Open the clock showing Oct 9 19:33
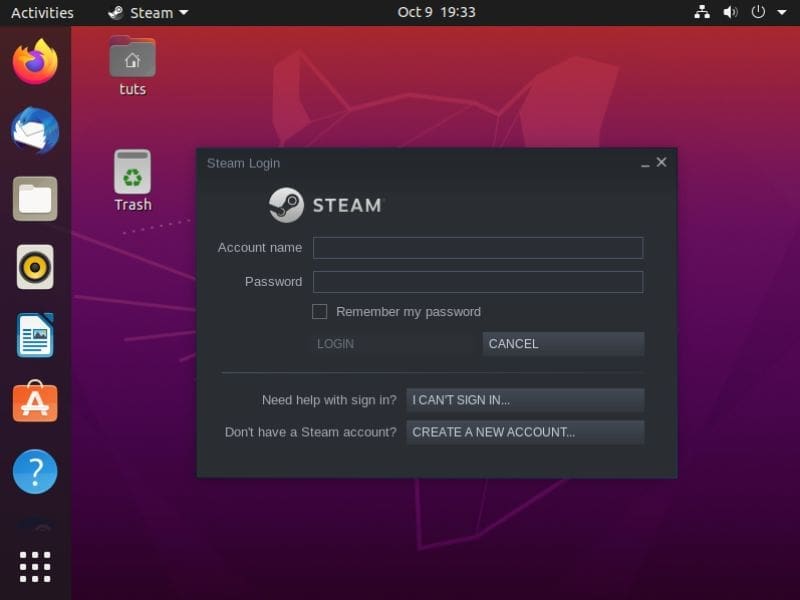Image resolution: width=800 pixels, height=600 pixels. pyautogui.click(x=436, y=12)
